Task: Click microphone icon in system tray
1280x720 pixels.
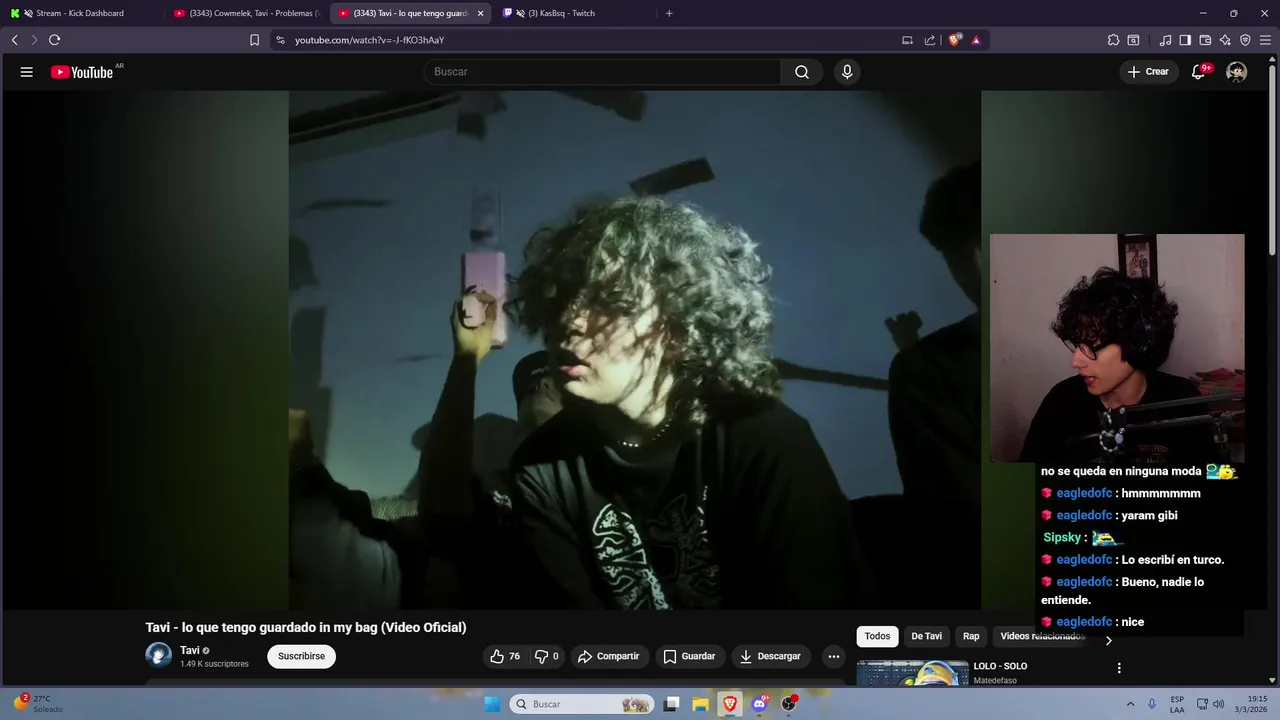Action: pos(1152,704)
